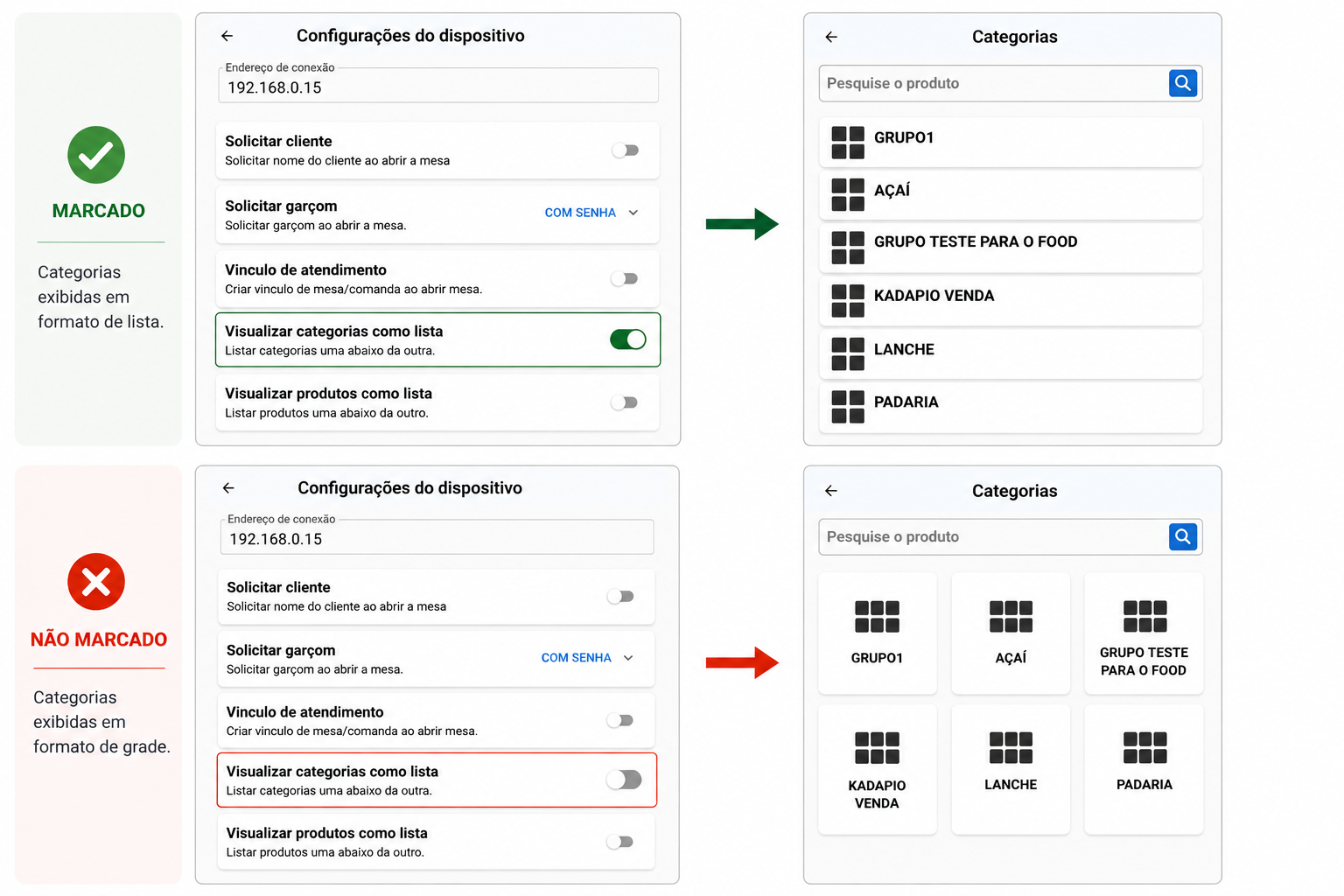Screen dimensions: 1344x896
Task: Click the grid icon beside GRUPO1 in list
Action: click(848, 143)
